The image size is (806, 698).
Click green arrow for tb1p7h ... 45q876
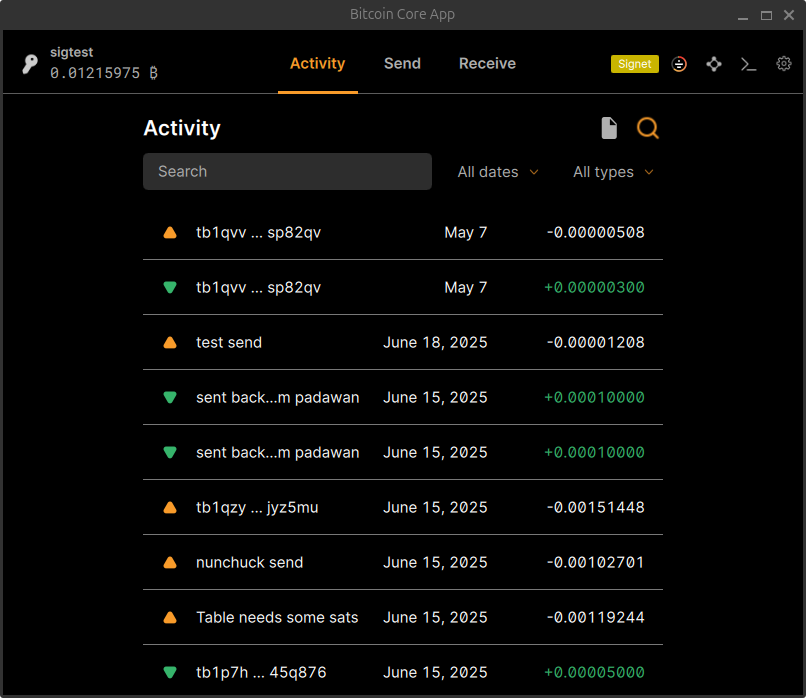point(170,672)
